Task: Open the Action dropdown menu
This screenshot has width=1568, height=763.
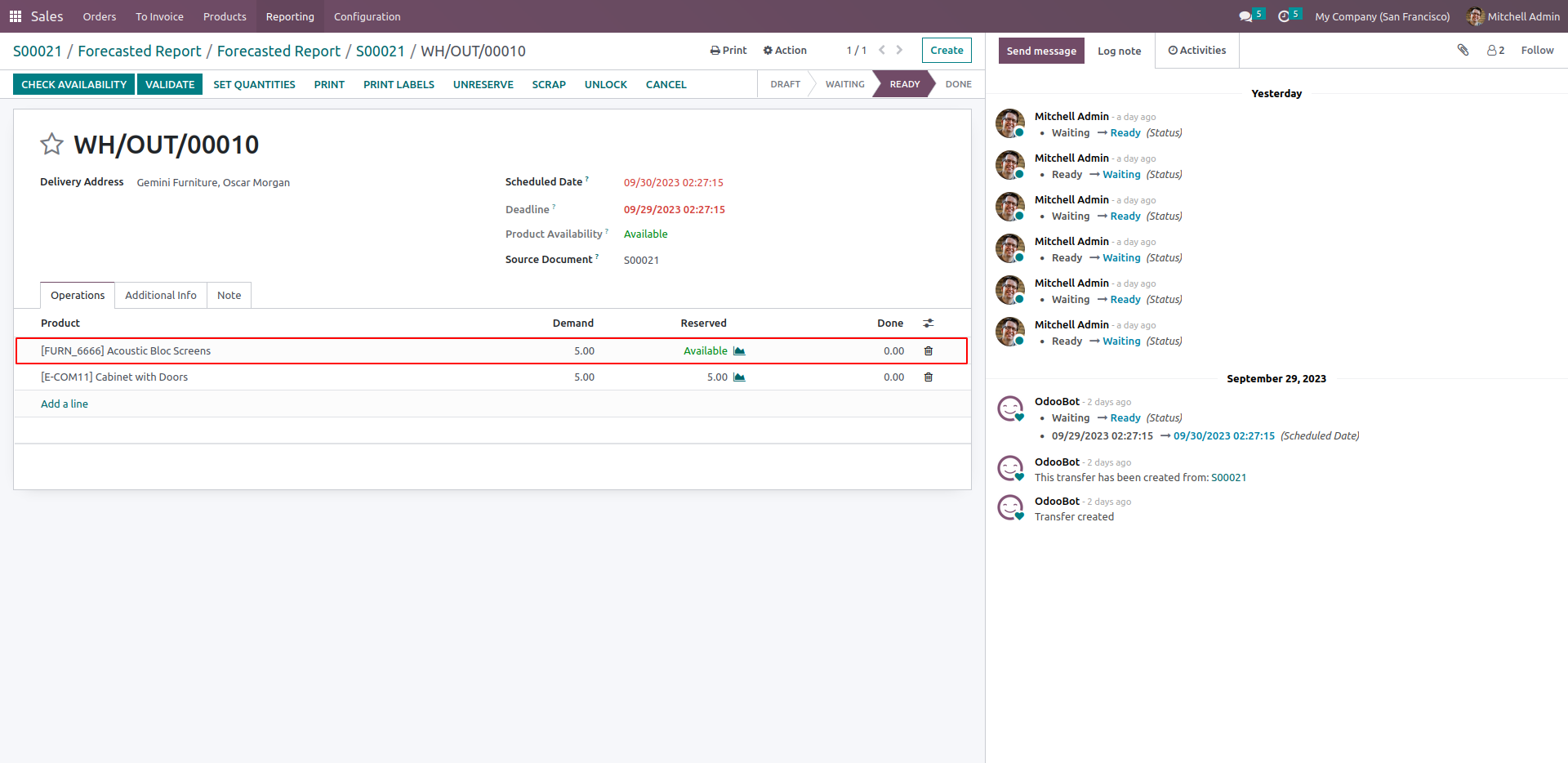Action: (785, 51)
